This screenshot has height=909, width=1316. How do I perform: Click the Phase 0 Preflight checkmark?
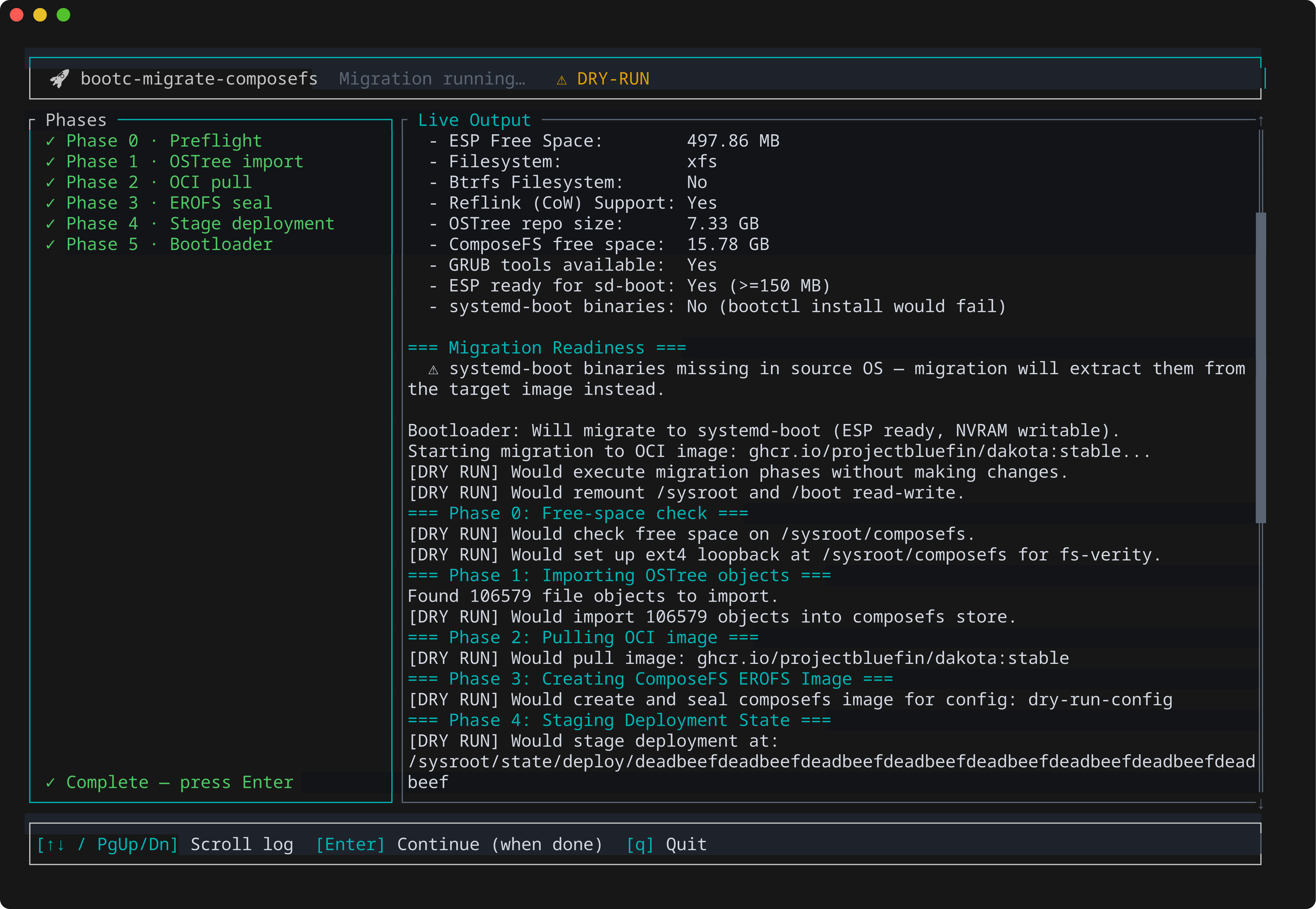point(51,141)
